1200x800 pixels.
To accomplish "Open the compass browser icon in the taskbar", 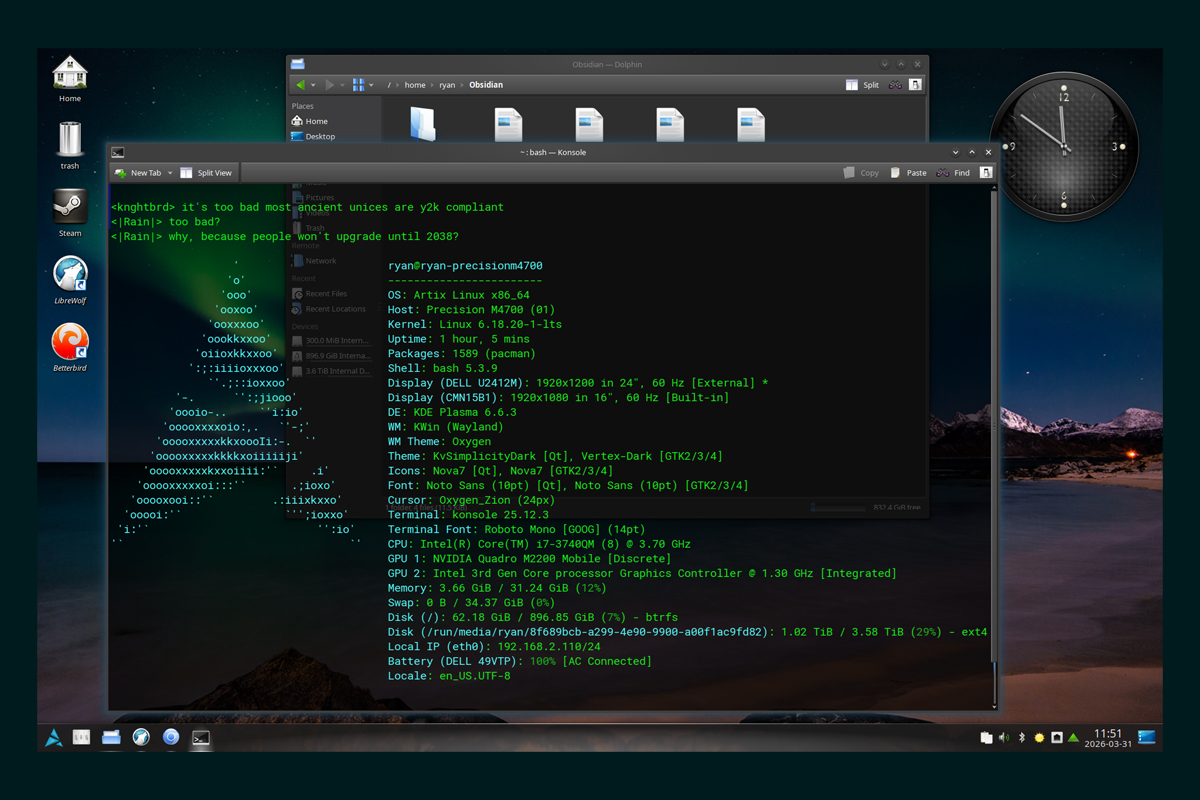I will tap(141, 738).
